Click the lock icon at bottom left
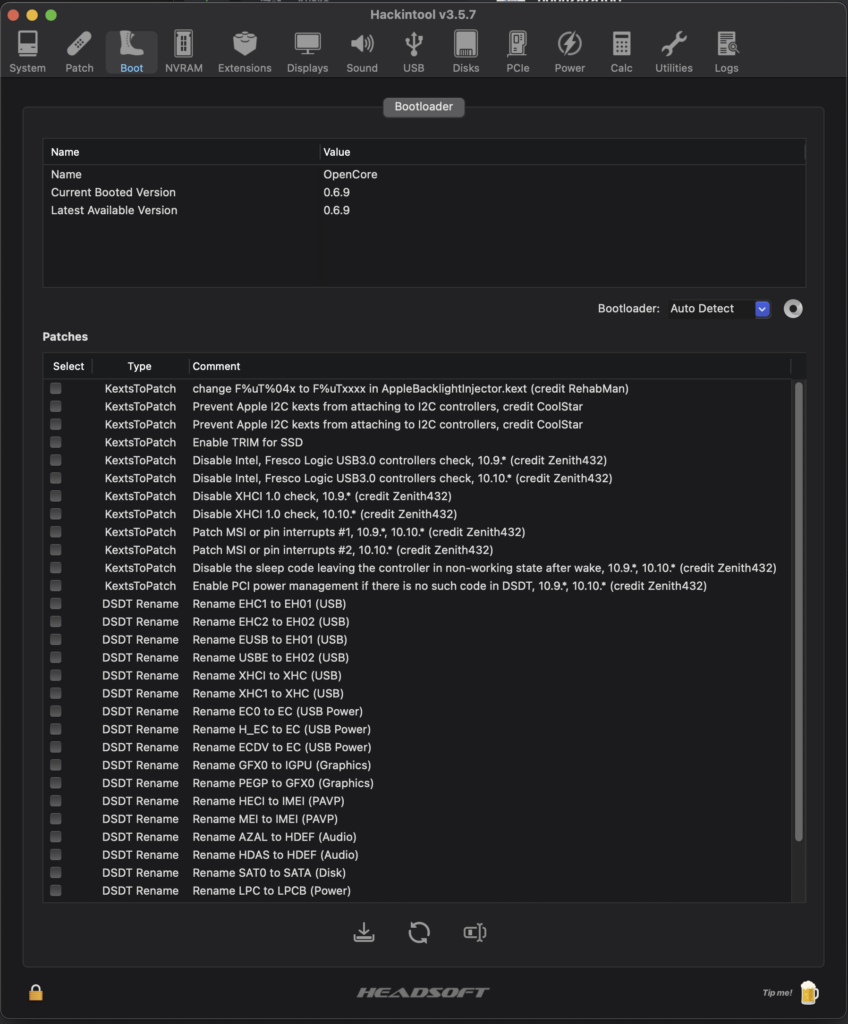848x1024 pixels. tap(36, 993)
